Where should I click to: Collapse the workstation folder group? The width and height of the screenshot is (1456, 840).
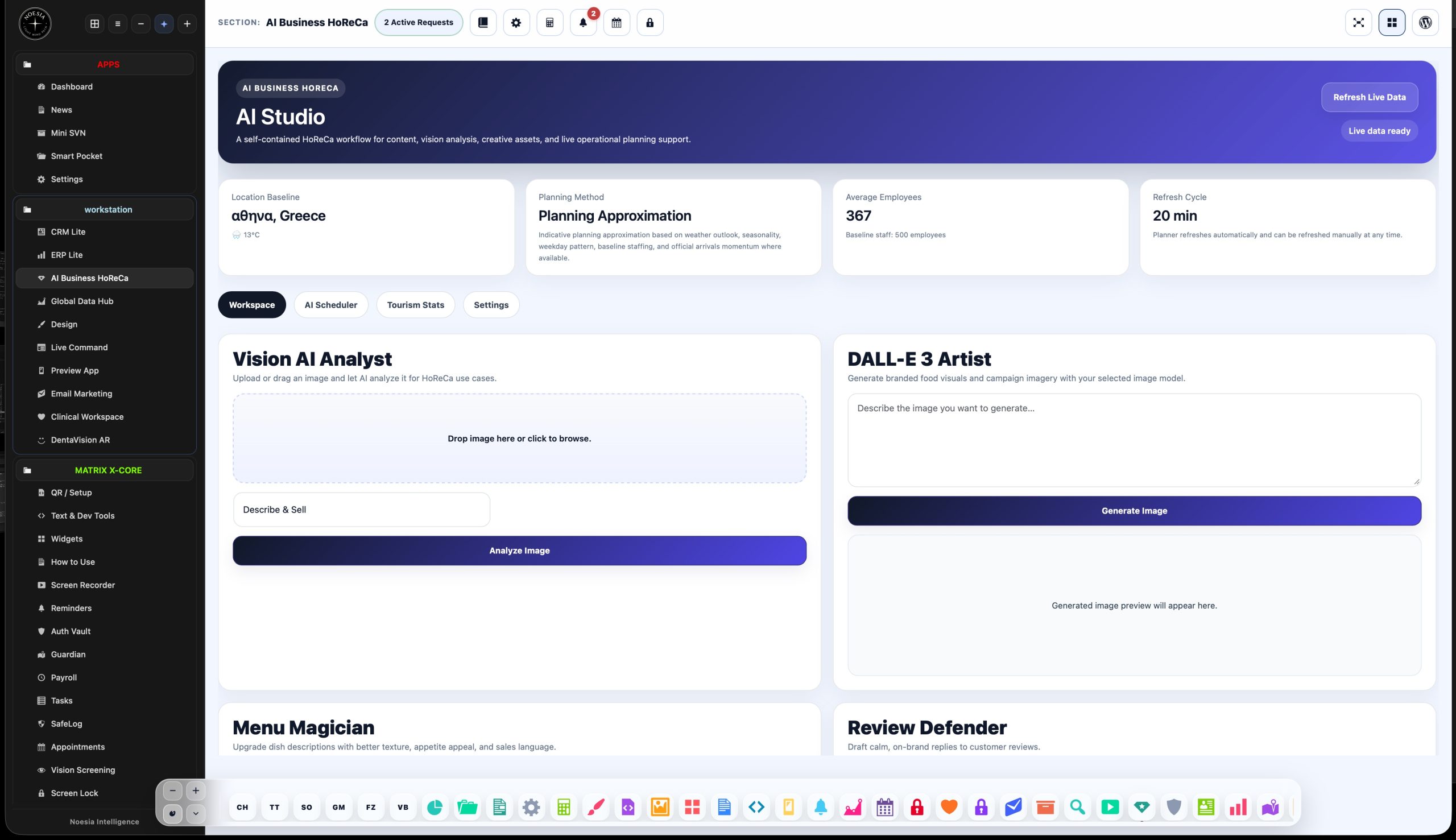point(105,209)
